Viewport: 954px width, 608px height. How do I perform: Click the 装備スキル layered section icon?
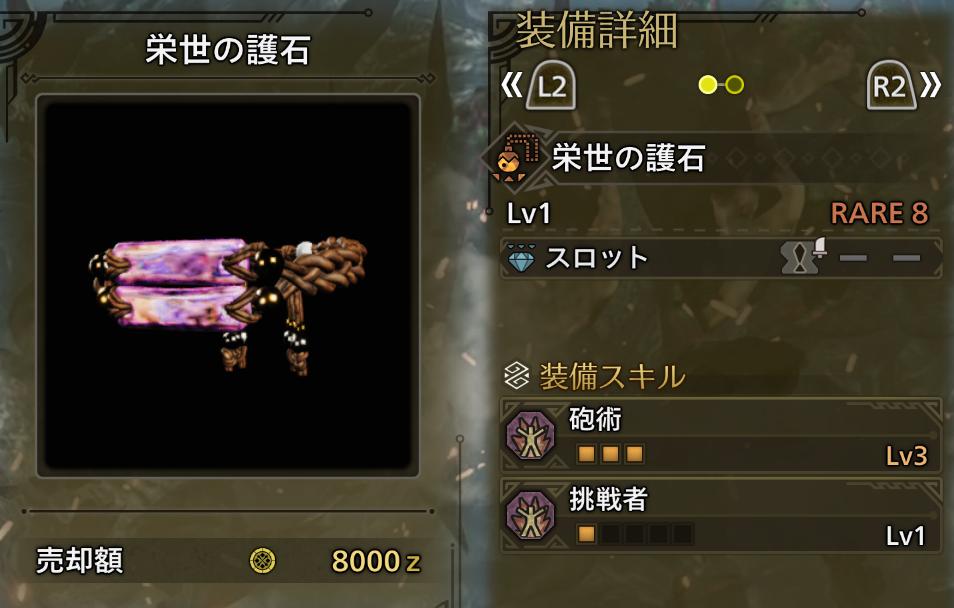point(517,376)
